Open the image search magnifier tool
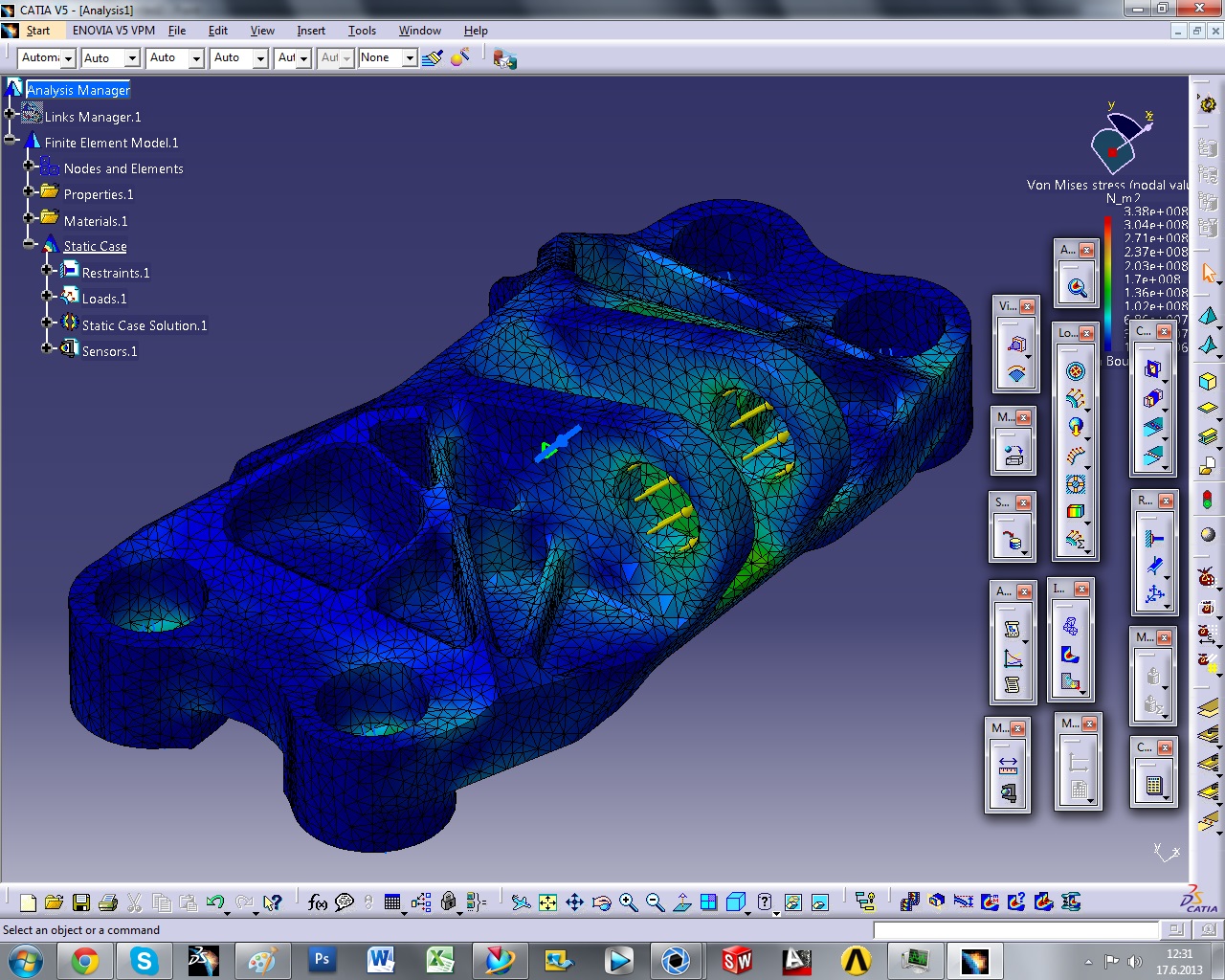This screenshot has height=980, width=1225. coord(1077,287)
